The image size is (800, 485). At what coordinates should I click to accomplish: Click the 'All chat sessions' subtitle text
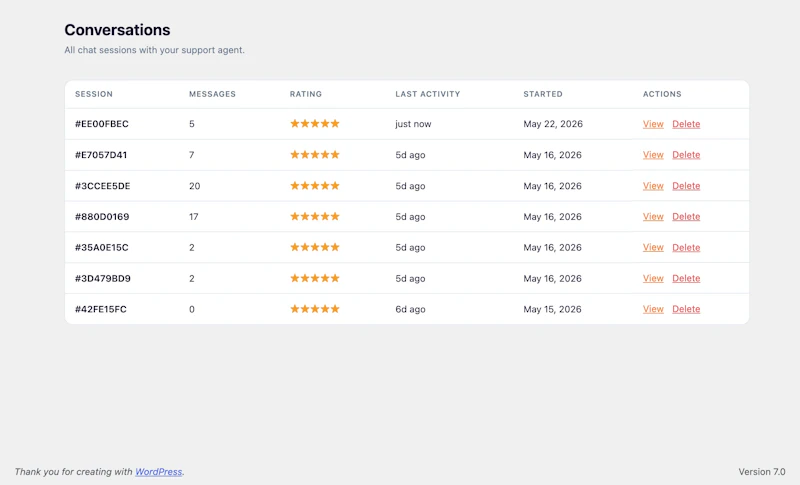[155, 50]
